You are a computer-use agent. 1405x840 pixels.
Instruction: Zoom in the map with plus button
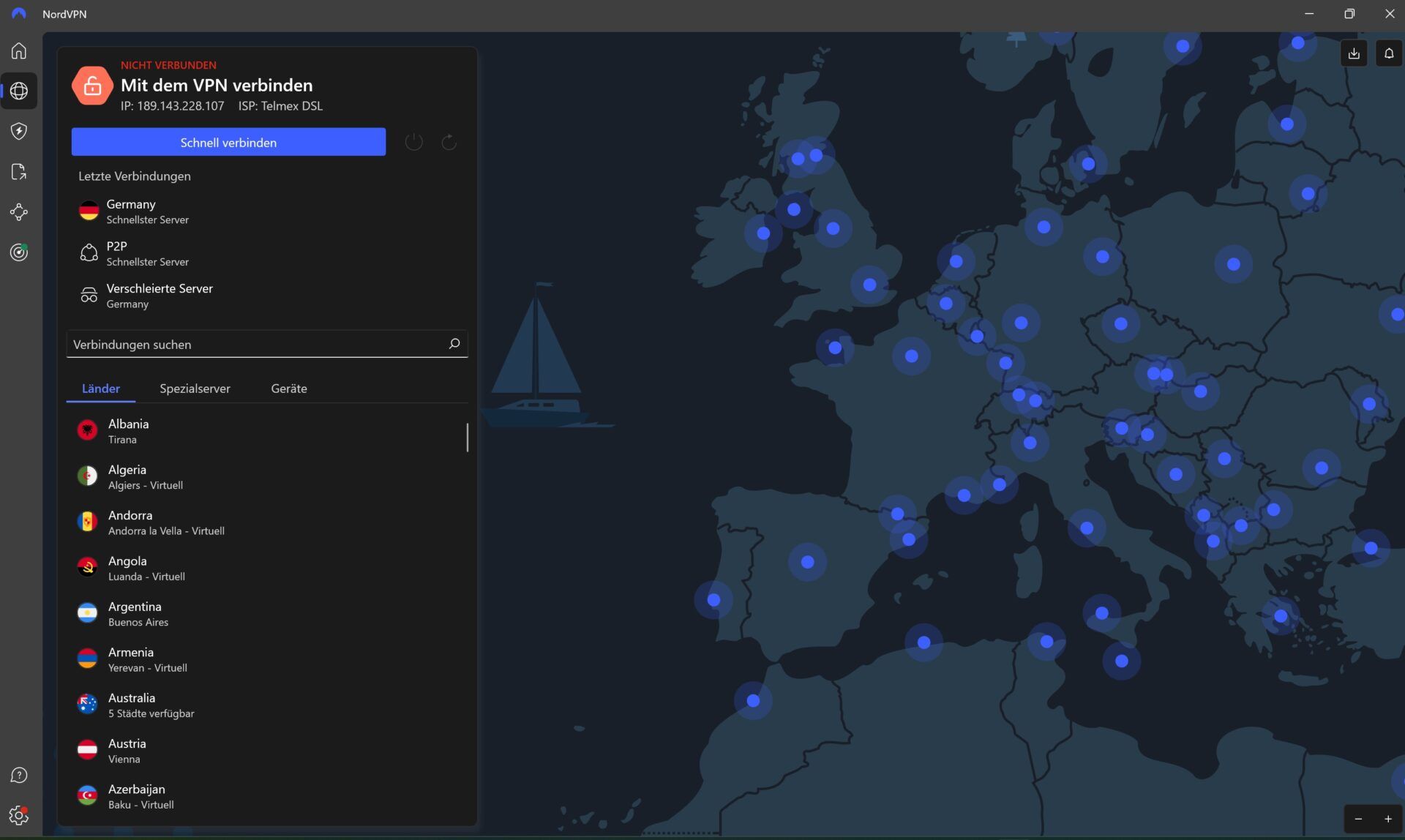[x=1387, y=819]
